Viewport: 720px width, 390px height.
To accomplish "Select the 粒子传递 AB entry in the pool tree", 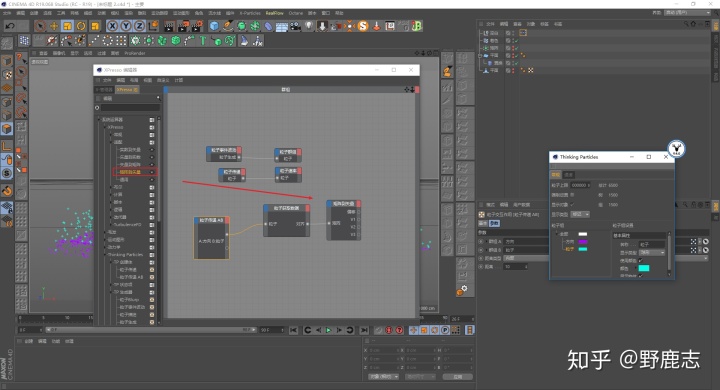I will click(131, 277).
